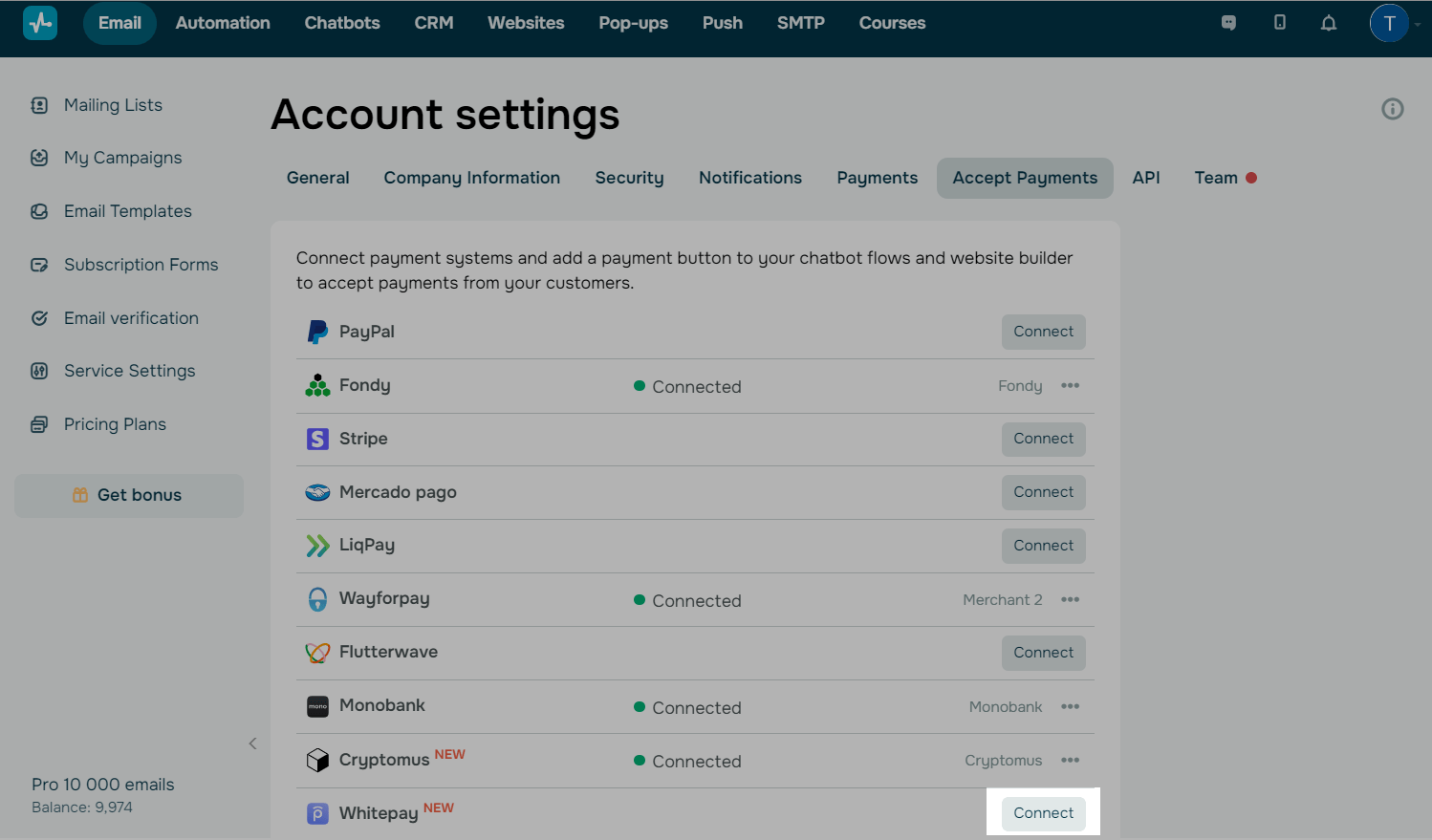Click the Get bonus button

(129, 495)
